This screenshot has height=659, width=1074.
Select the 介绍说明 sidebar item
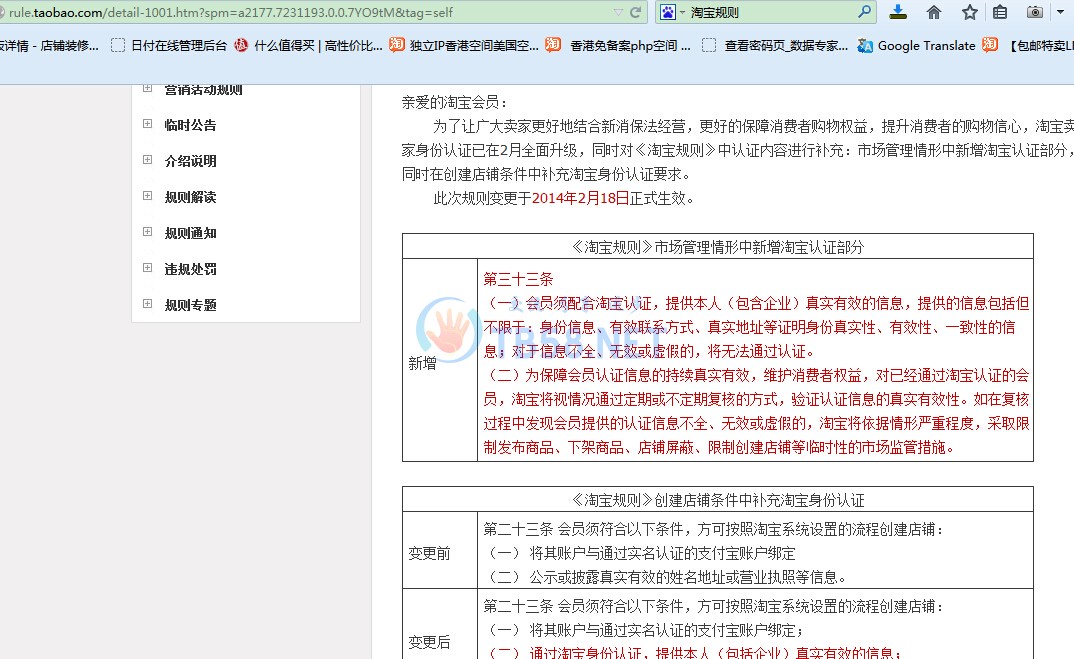tap(190, 161)
